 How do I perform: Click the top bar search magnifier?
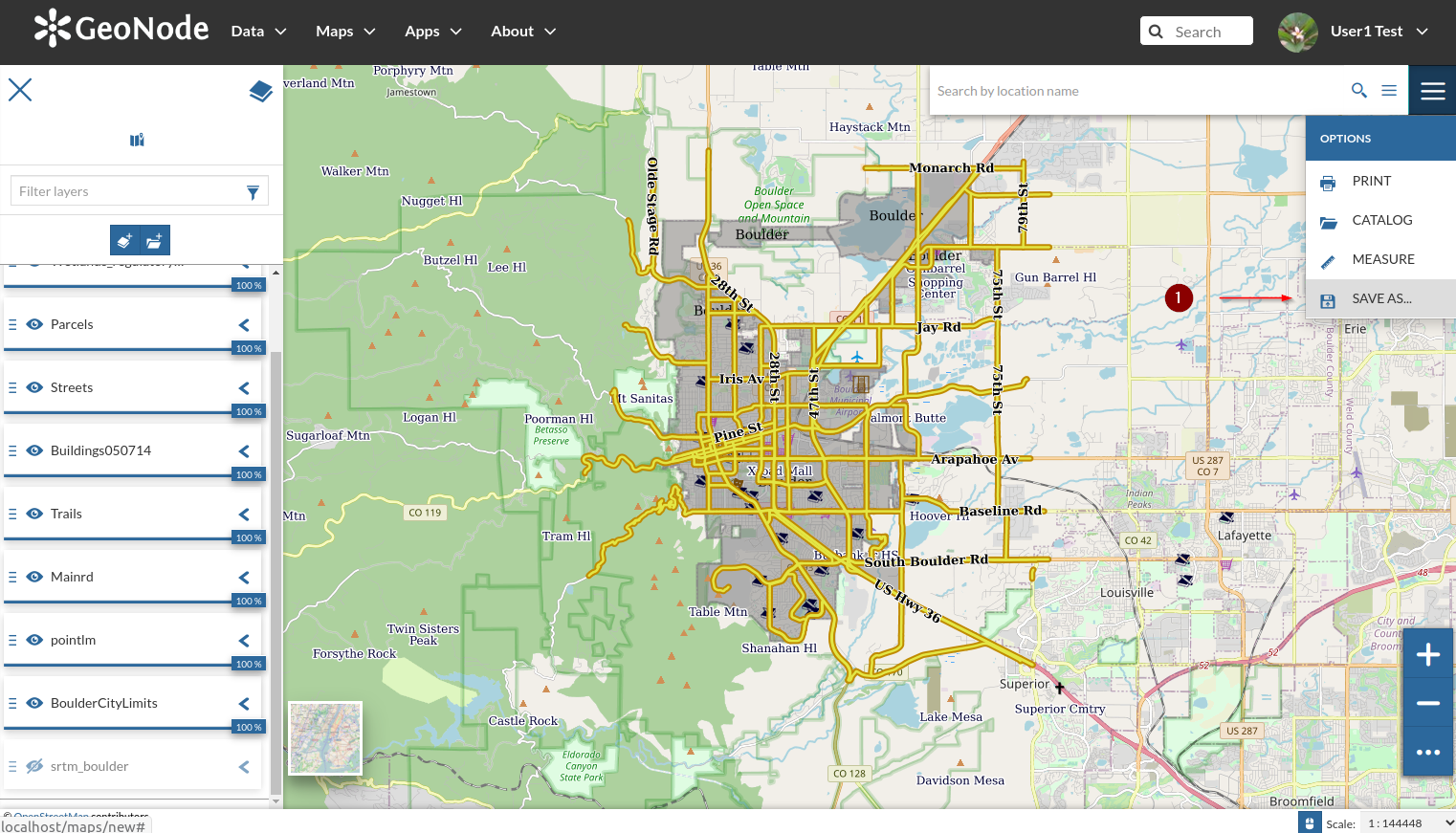[x=1156, y=32]
